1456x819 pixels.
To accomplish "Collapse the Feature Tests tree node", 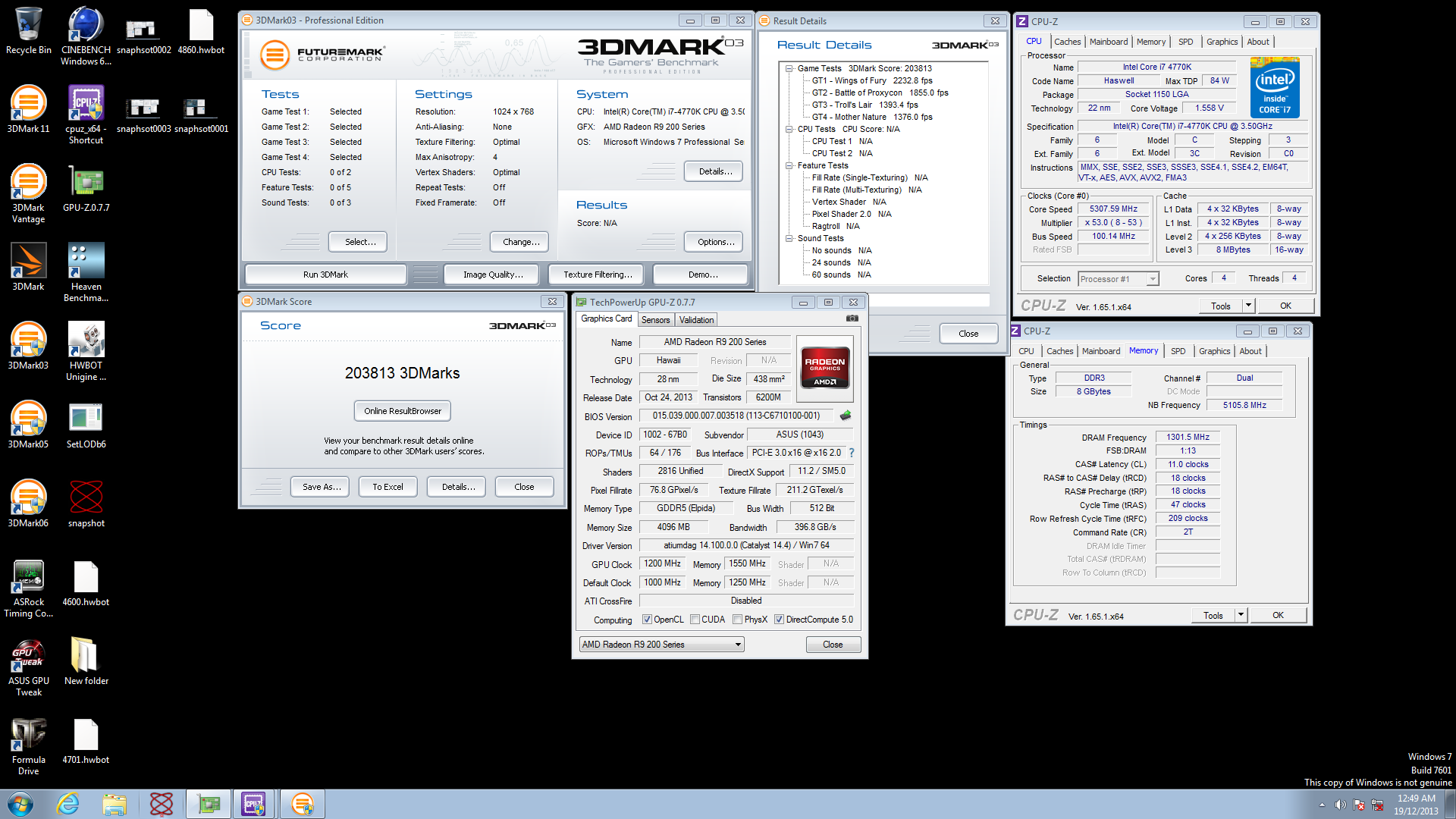I will 789,165.
